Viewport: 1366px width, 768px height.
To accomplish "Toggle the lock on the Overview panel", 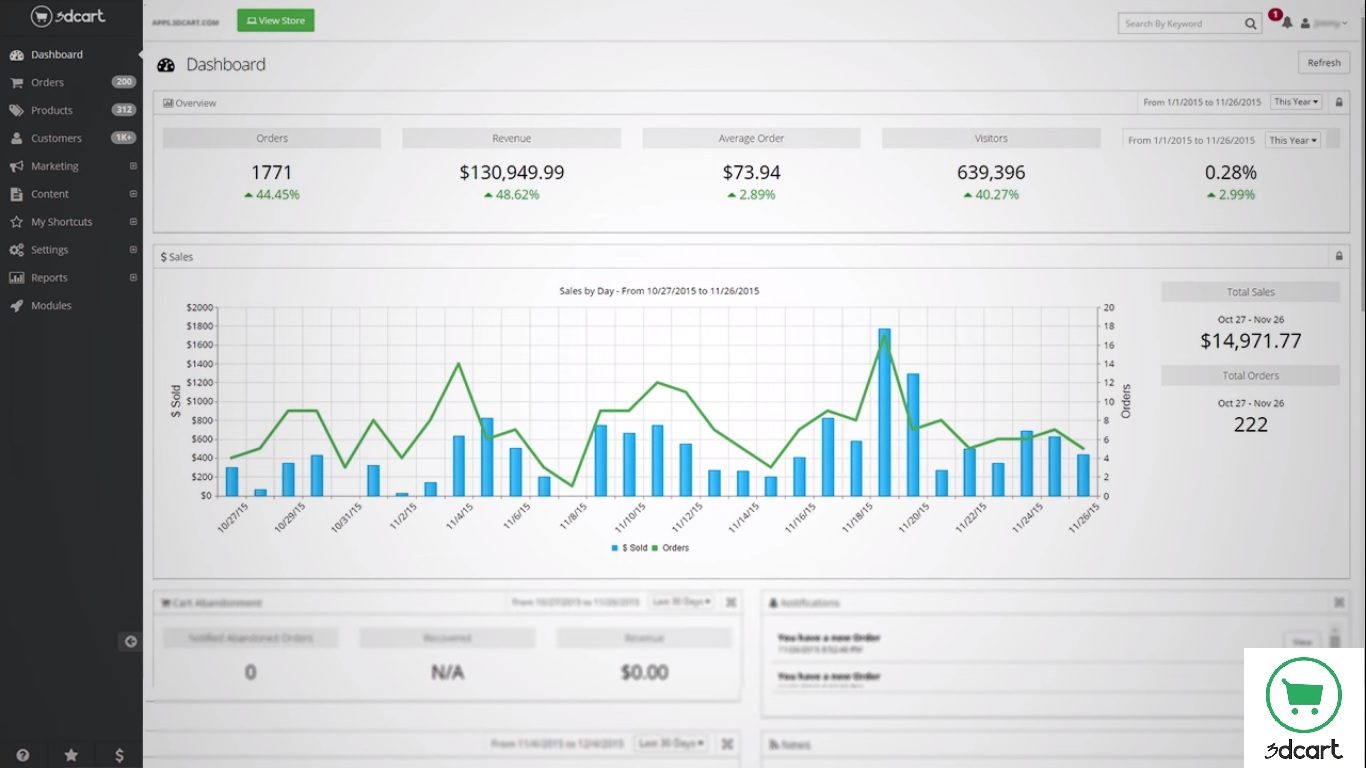I will coord(1338,101).
